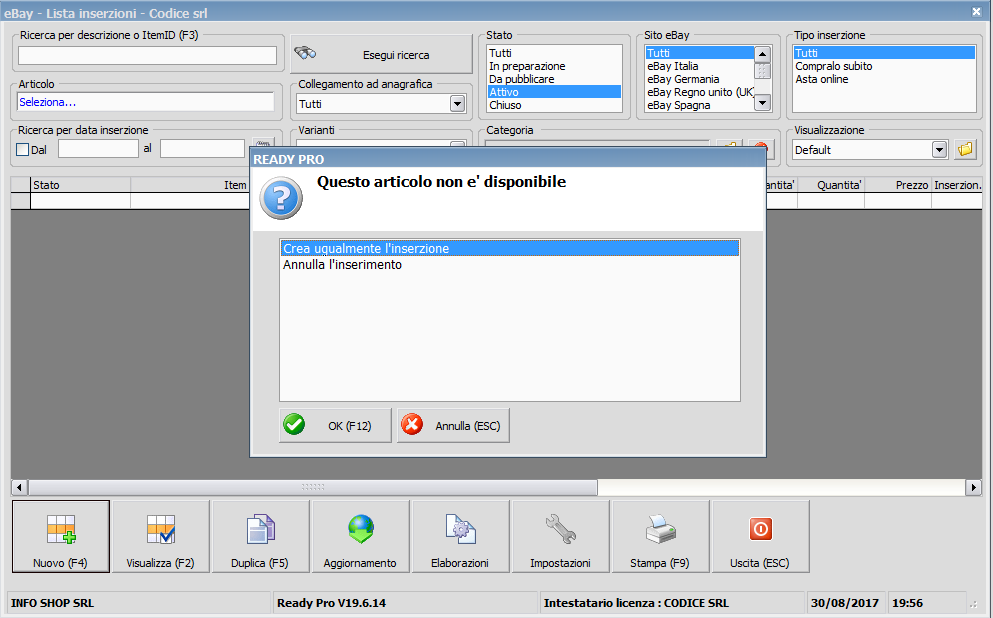Click the horizontal scrollbar thumb
Viewport: 993px width, 618px height.
click(313, 488)
